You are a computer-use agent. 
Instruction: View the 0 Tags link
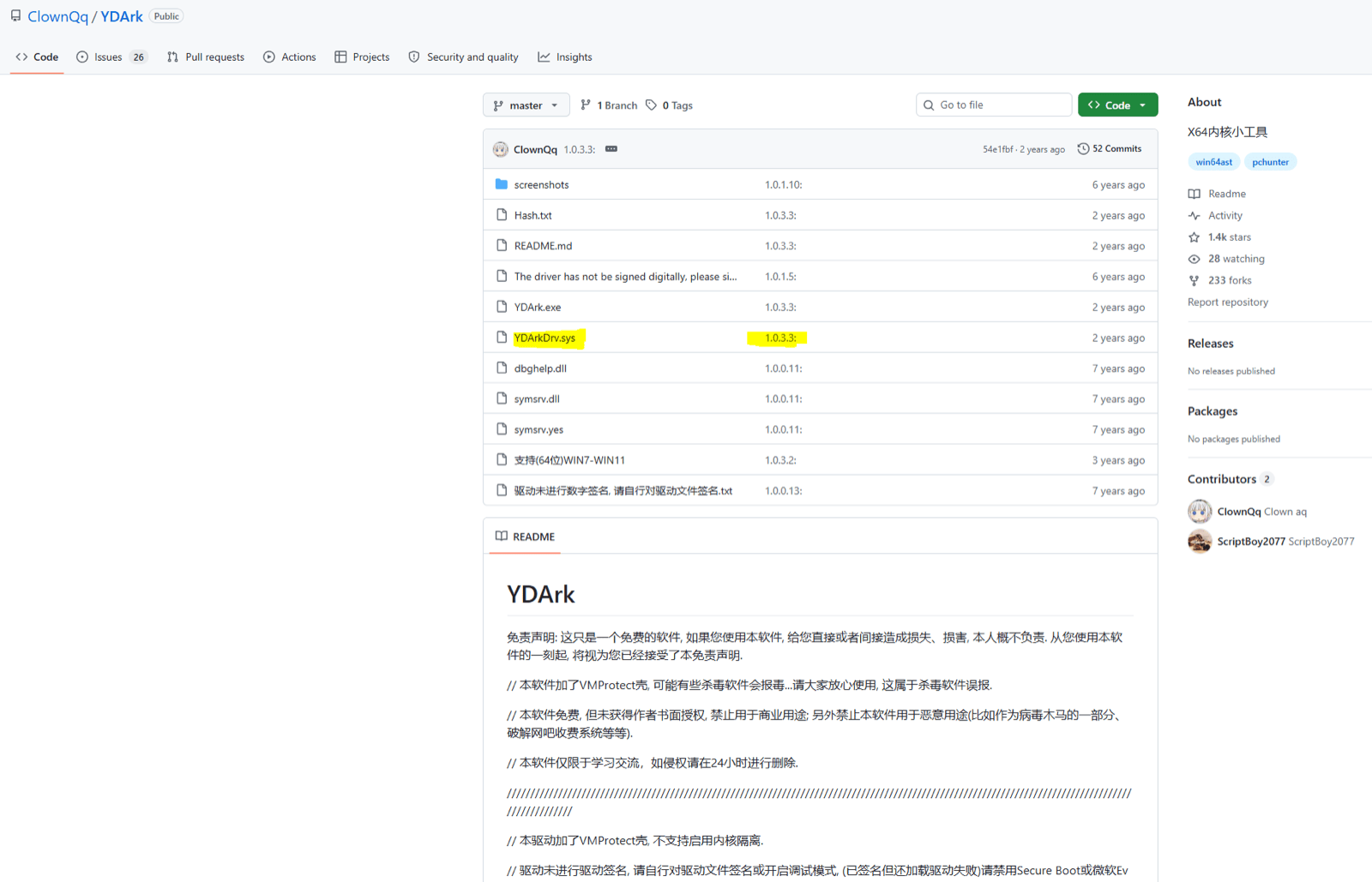[x=670, y=105]
